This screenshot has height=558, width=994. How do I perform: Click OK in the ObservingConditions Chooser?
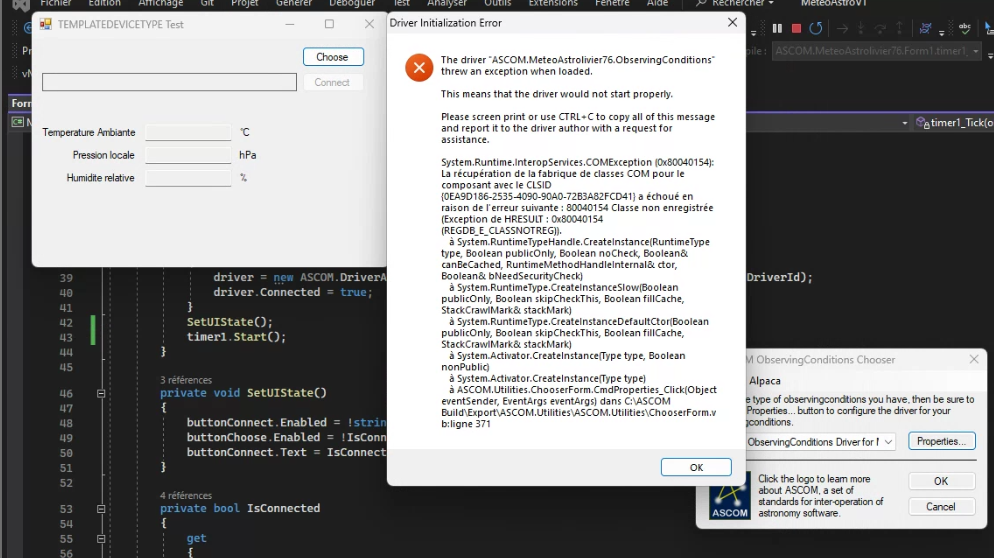click(941, 481)
